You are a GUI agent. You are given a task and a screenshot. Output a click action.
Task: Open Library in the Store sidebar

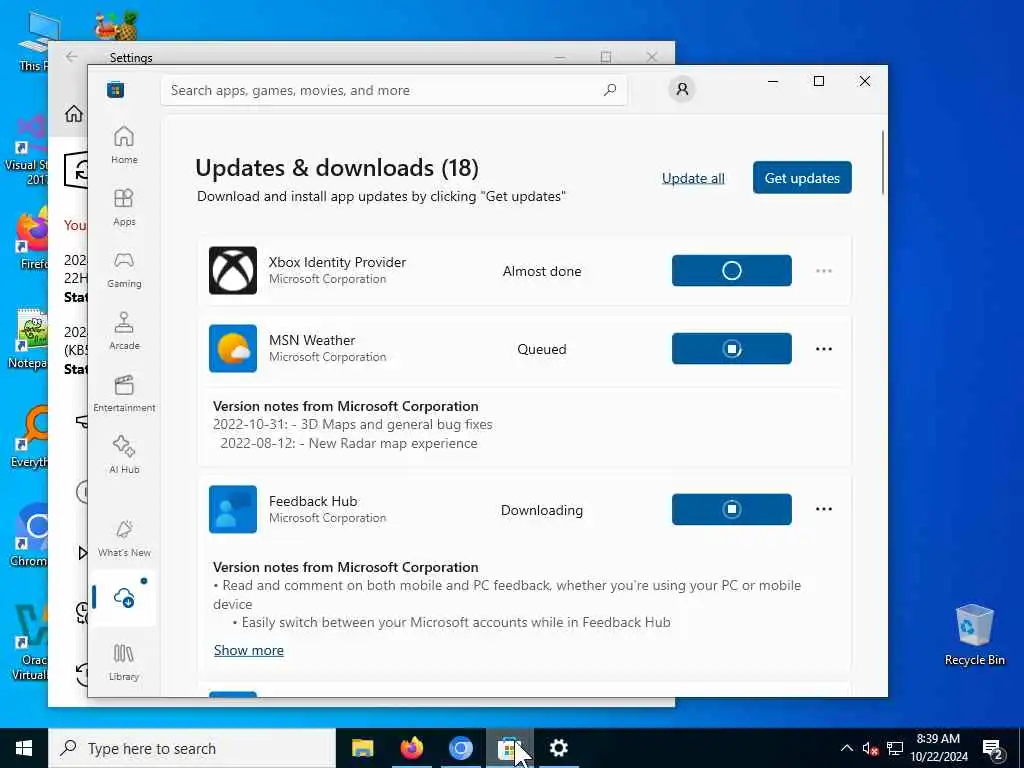[x=124, y=662]
